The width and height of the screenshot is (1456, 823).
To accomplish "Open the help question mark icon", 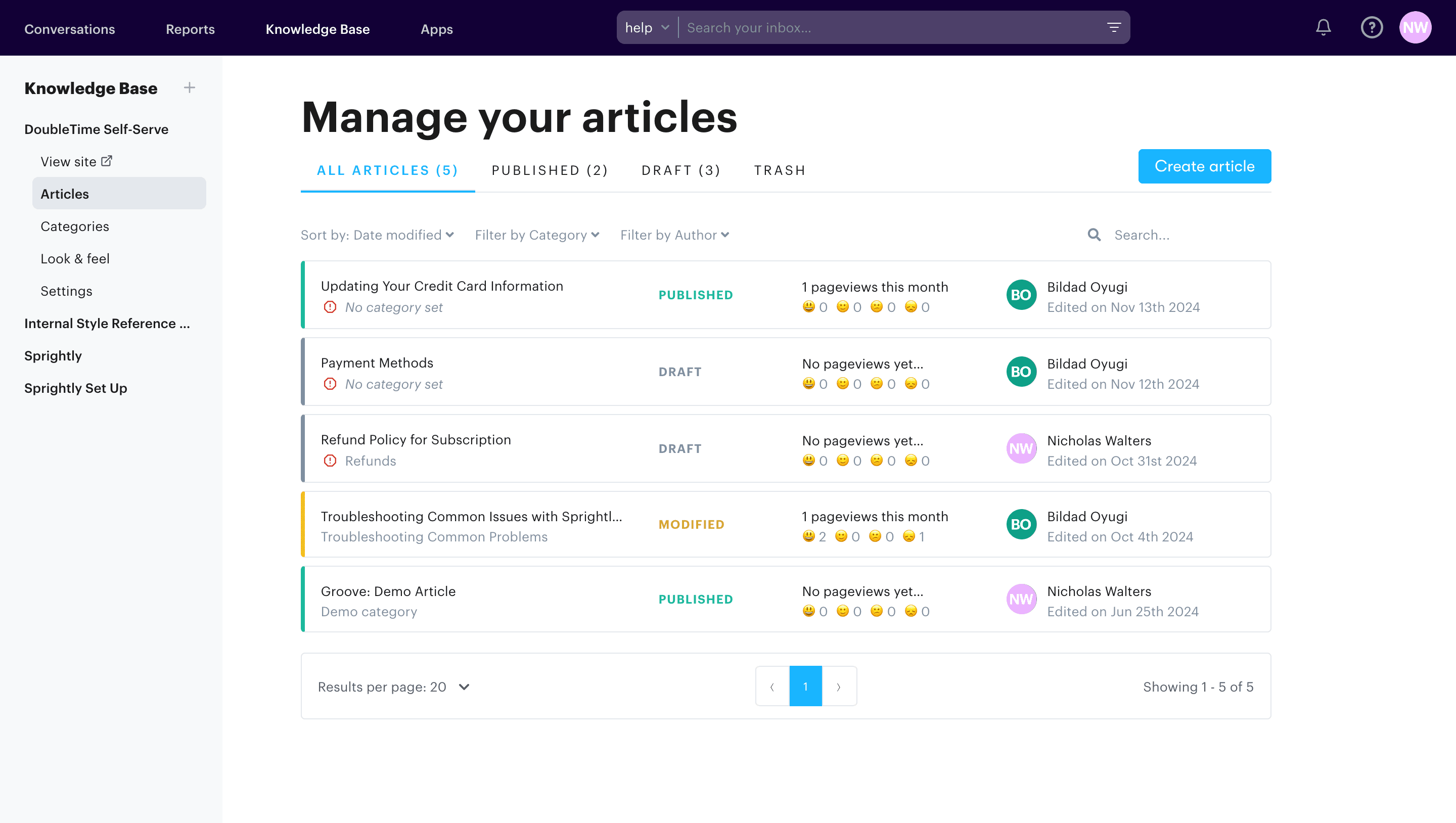I will coord(1372,27).
